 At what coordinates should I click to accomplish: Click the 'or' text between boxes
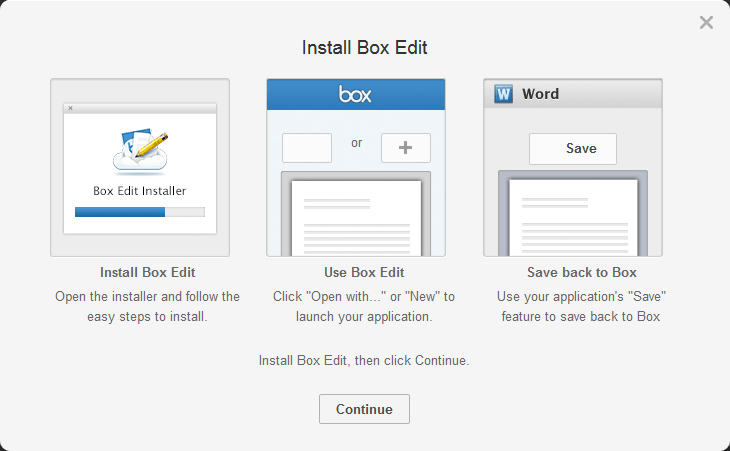357,143
